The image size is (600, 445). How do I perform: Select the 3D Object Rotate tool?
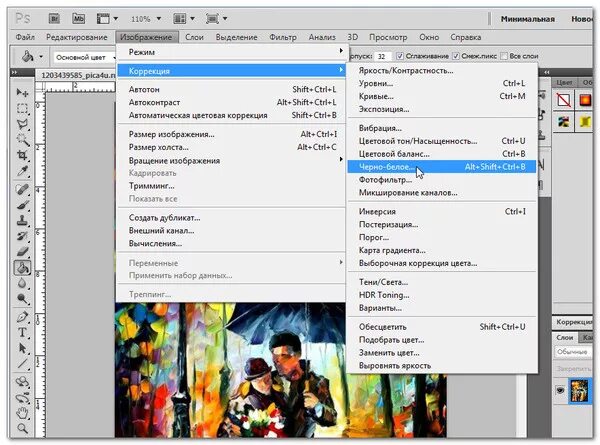(x=22, y=381)
